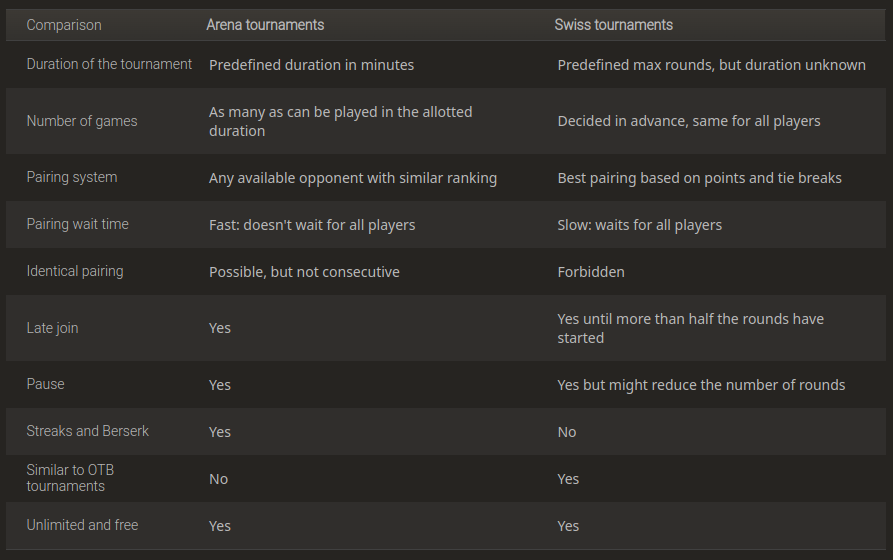Click the 'Similar to OTB tournaments' label

[66, 478]
